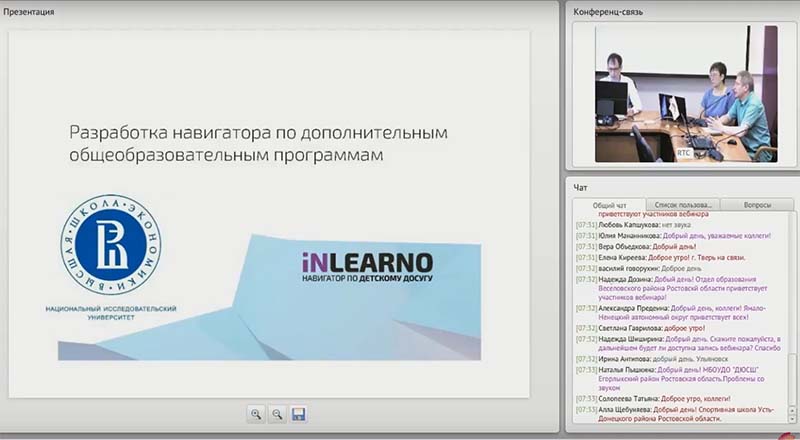Click the Чат panel header
The width and height of the screenshot is (800, 440).
581,187
